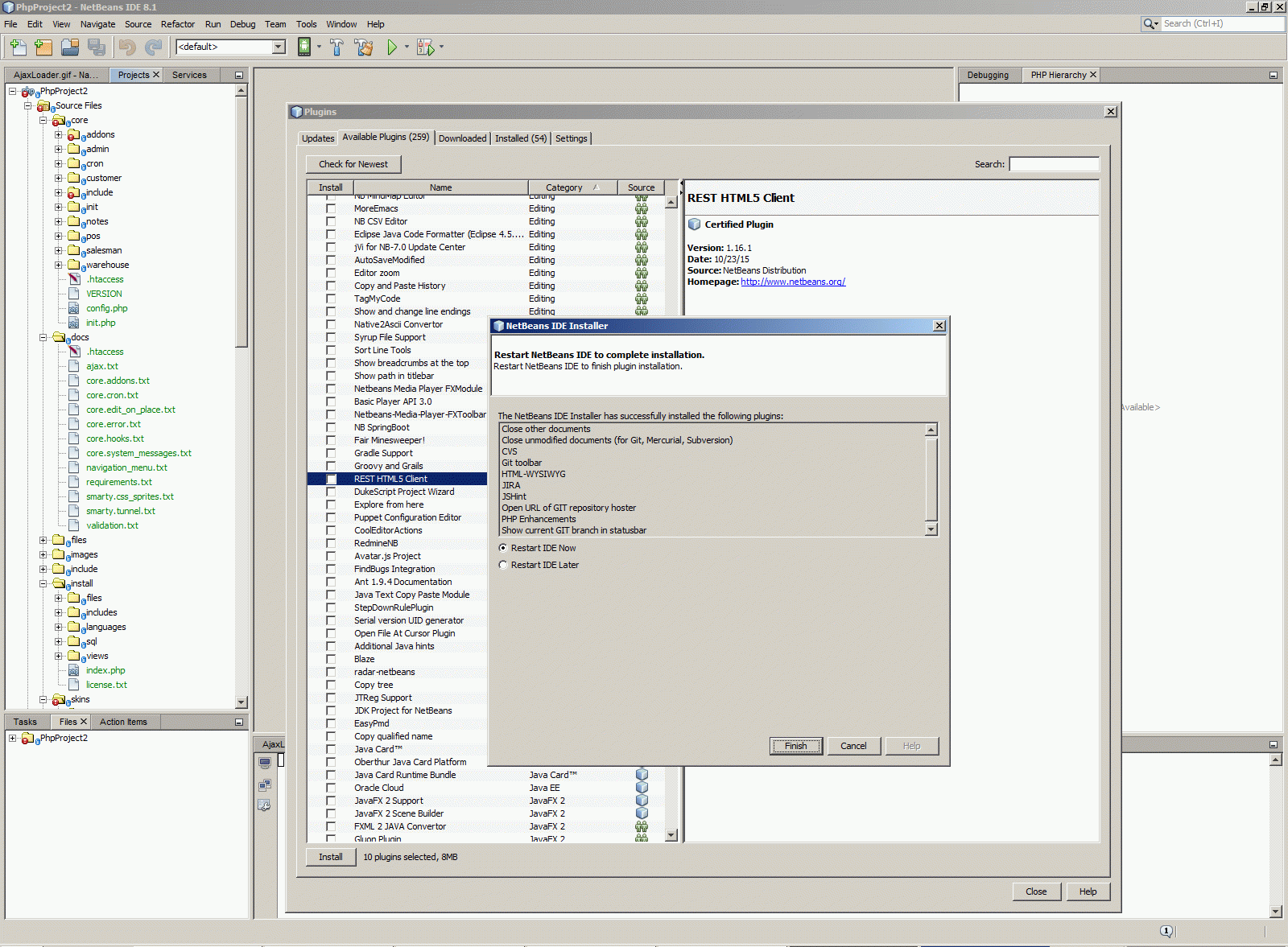This screenshot has width=1288, height=947.
Task: Switch to the Updates tab in Plugins
Action: (x=318, y=138)
